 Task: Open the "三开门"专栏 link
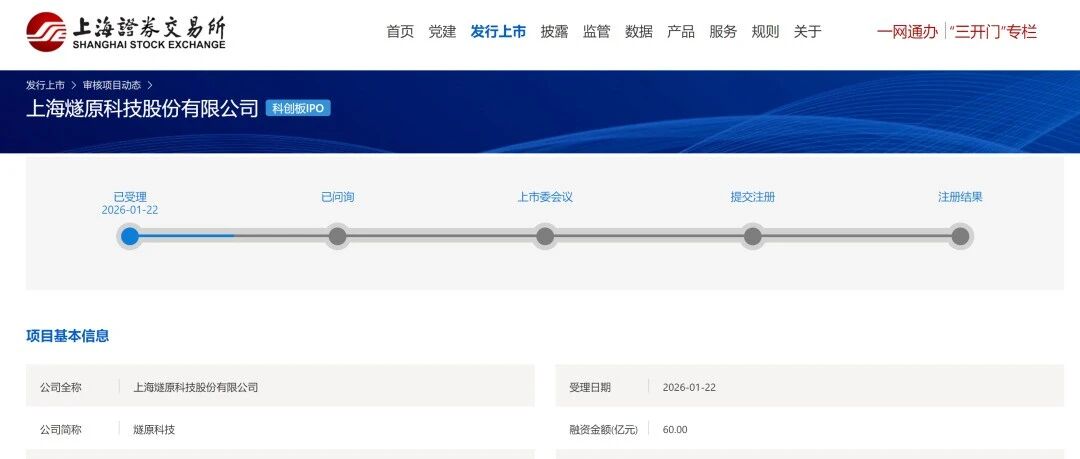click(x=993, y=32)
